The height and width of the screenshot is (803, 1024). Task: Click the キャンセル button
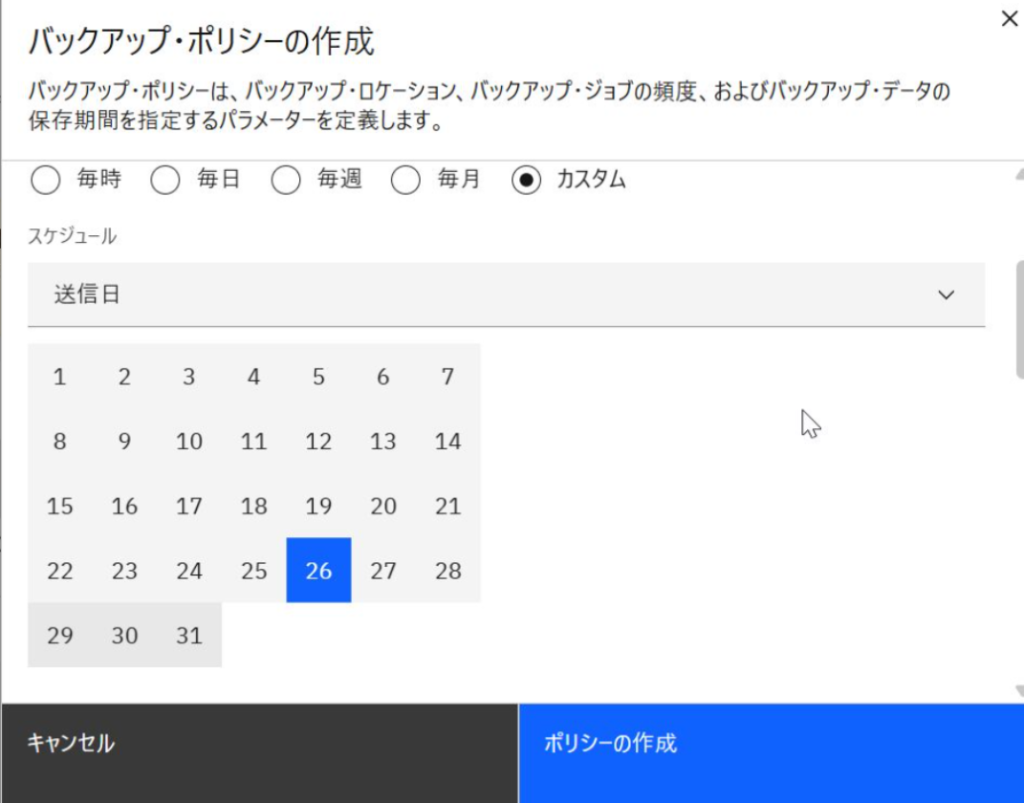click(260, 753)
